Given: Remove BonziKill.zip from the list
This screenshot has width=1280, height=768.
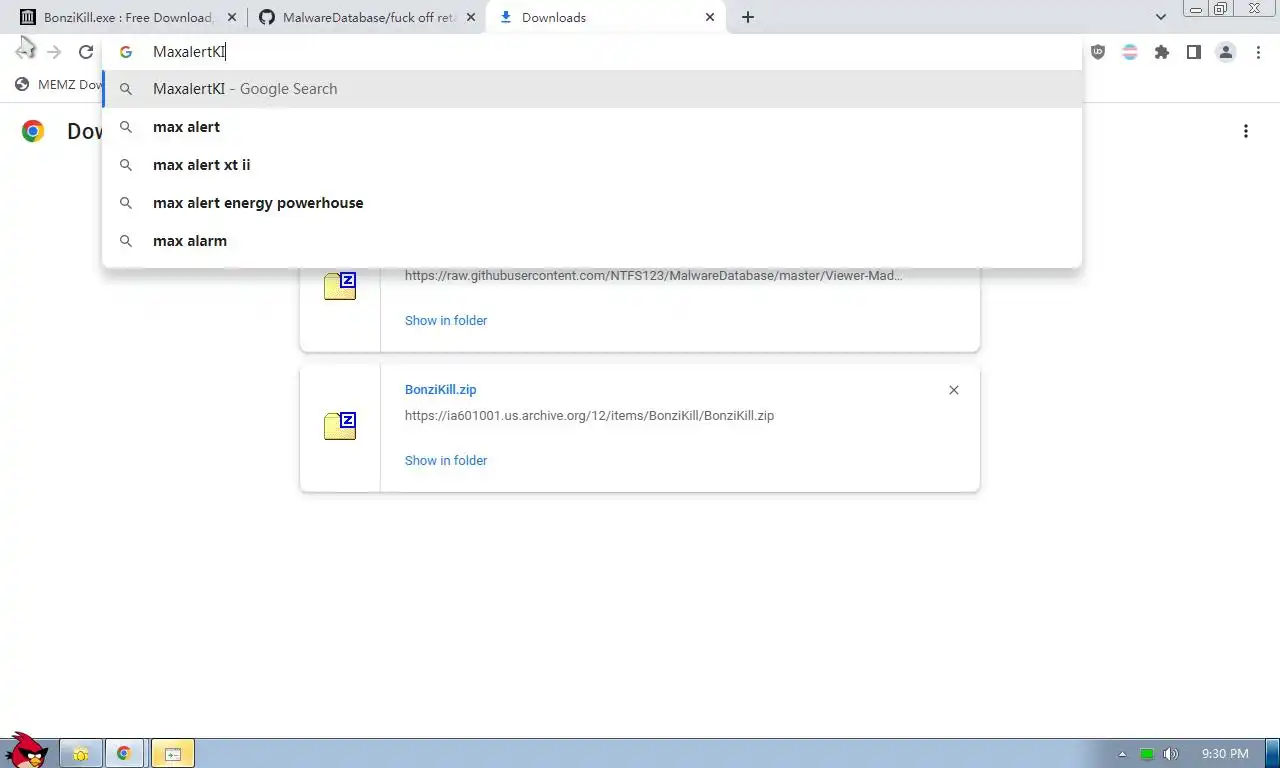Looking at the screenshot, I should [954, 390].
